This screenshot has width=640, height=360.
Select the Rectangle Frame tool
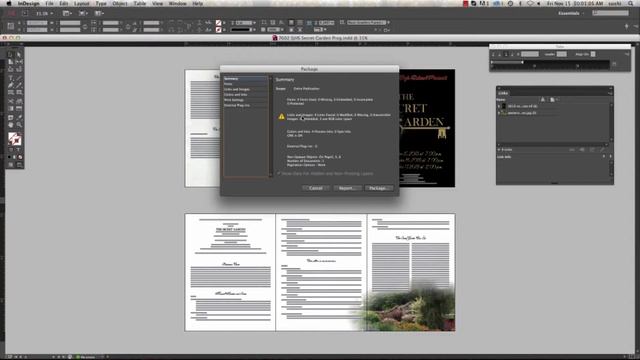(11, 93)
